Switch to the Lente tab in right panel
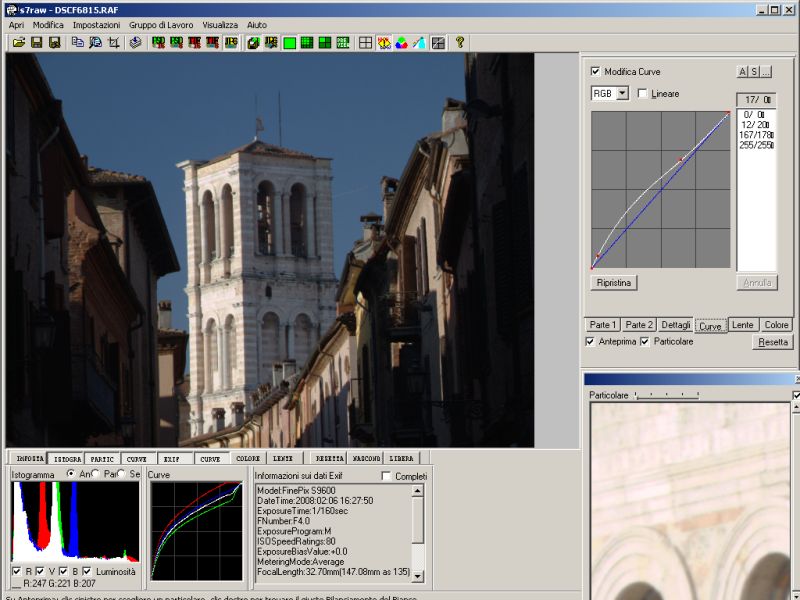 click(742, 325)
